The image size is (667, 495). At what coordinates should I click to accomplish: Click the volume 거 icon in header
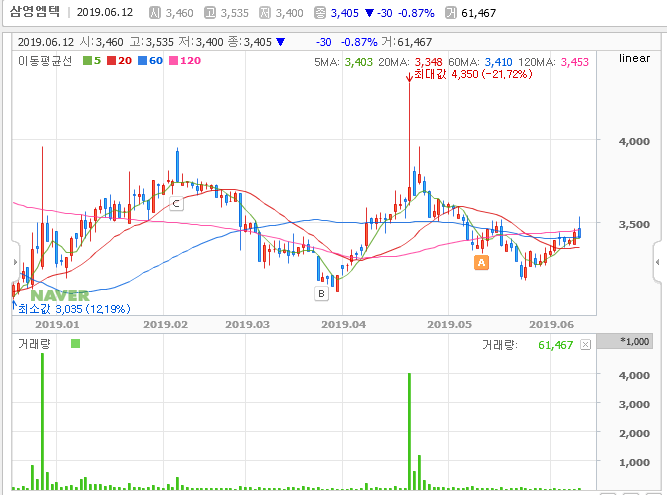(450, 13)
